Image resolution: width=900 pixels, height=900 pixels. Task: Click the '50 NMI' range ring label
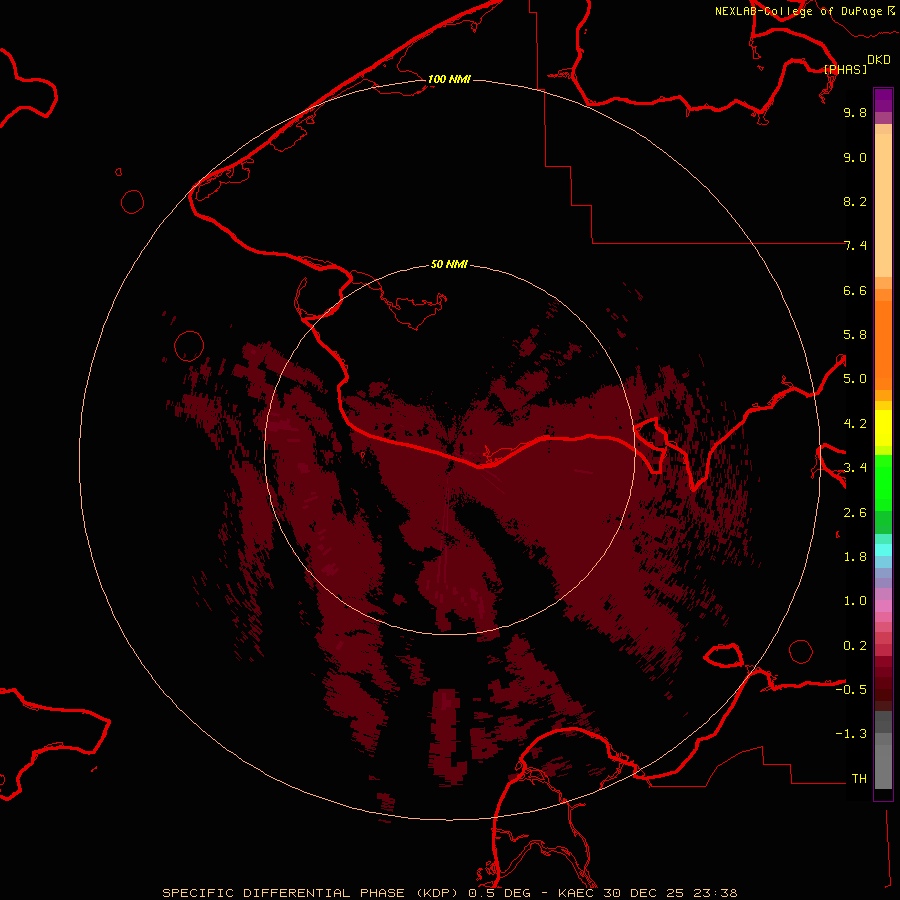click(x=449, y=264)
